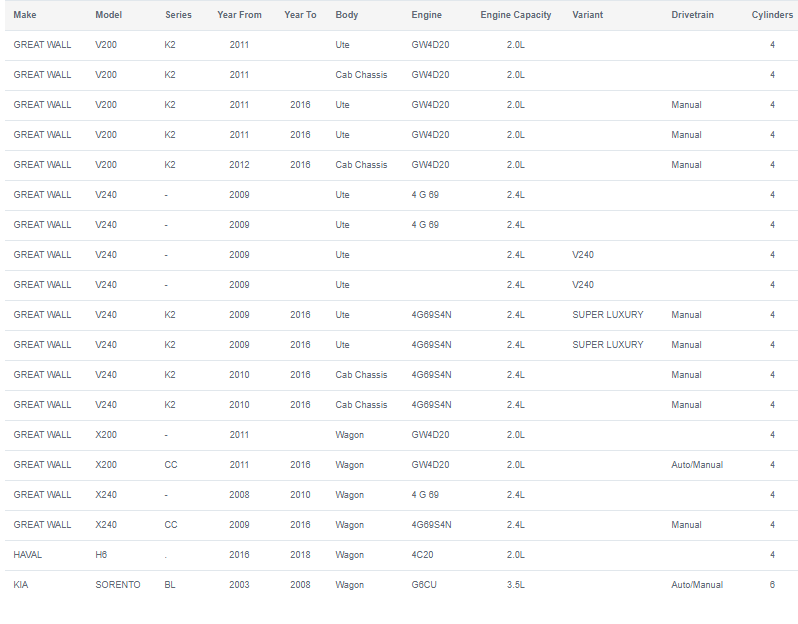Image resolution: width=798 pixels, height=624 pixels.
Task: Select the Series column header
Action: click(178, 15)
